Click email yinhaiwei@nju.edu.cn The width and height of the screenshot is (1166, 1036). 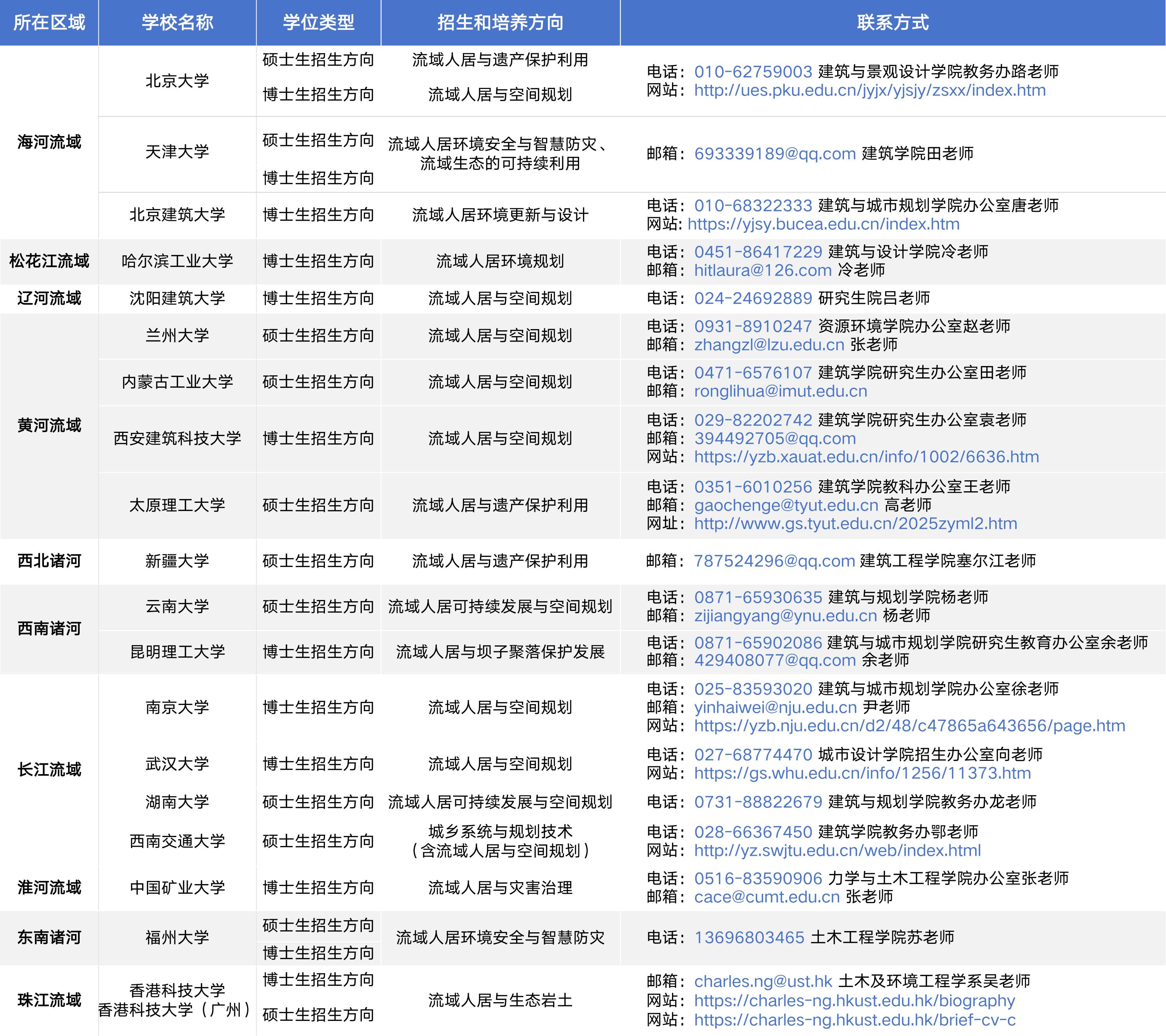tap(775, 707)
